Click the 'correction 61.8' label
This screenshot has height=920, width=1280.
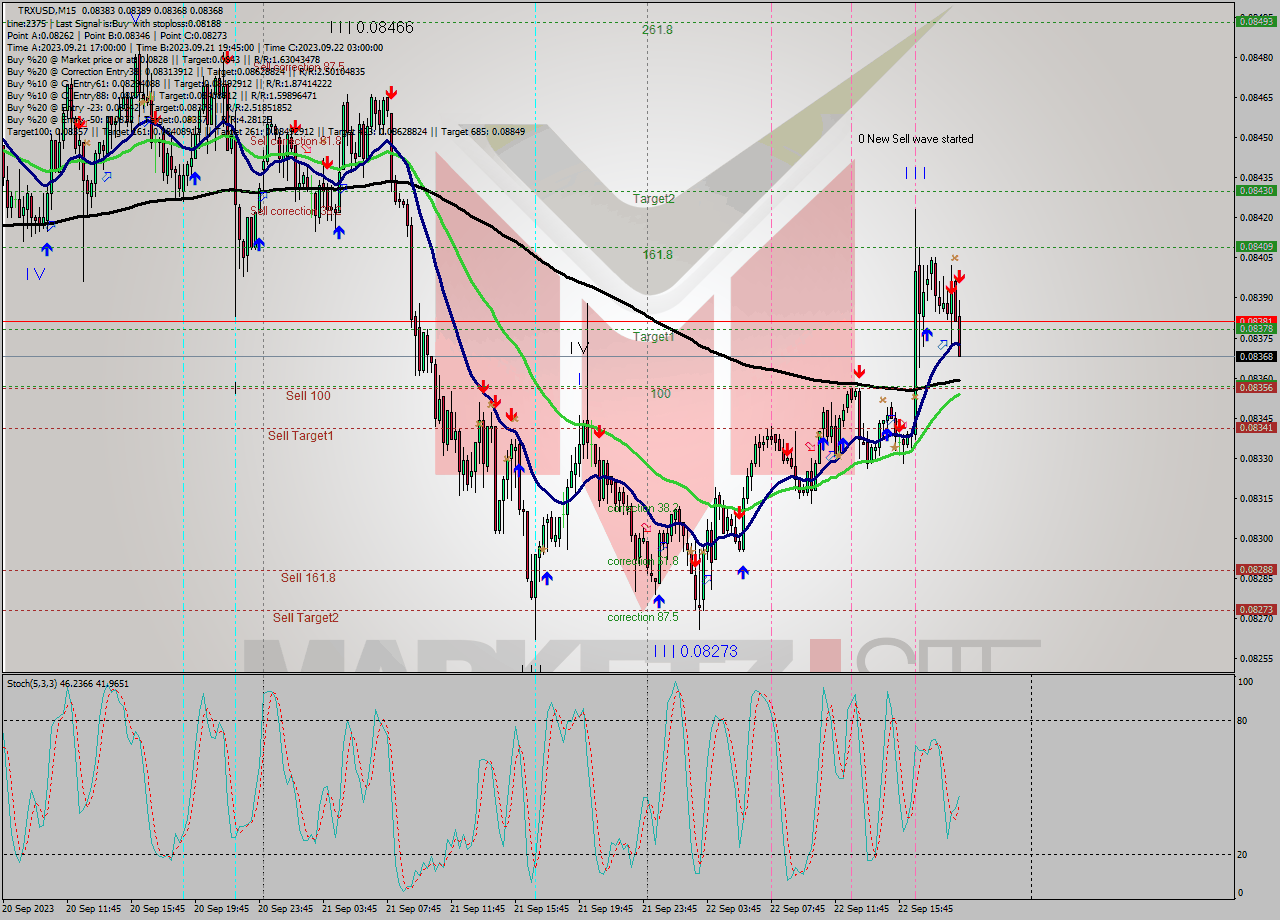643,561
